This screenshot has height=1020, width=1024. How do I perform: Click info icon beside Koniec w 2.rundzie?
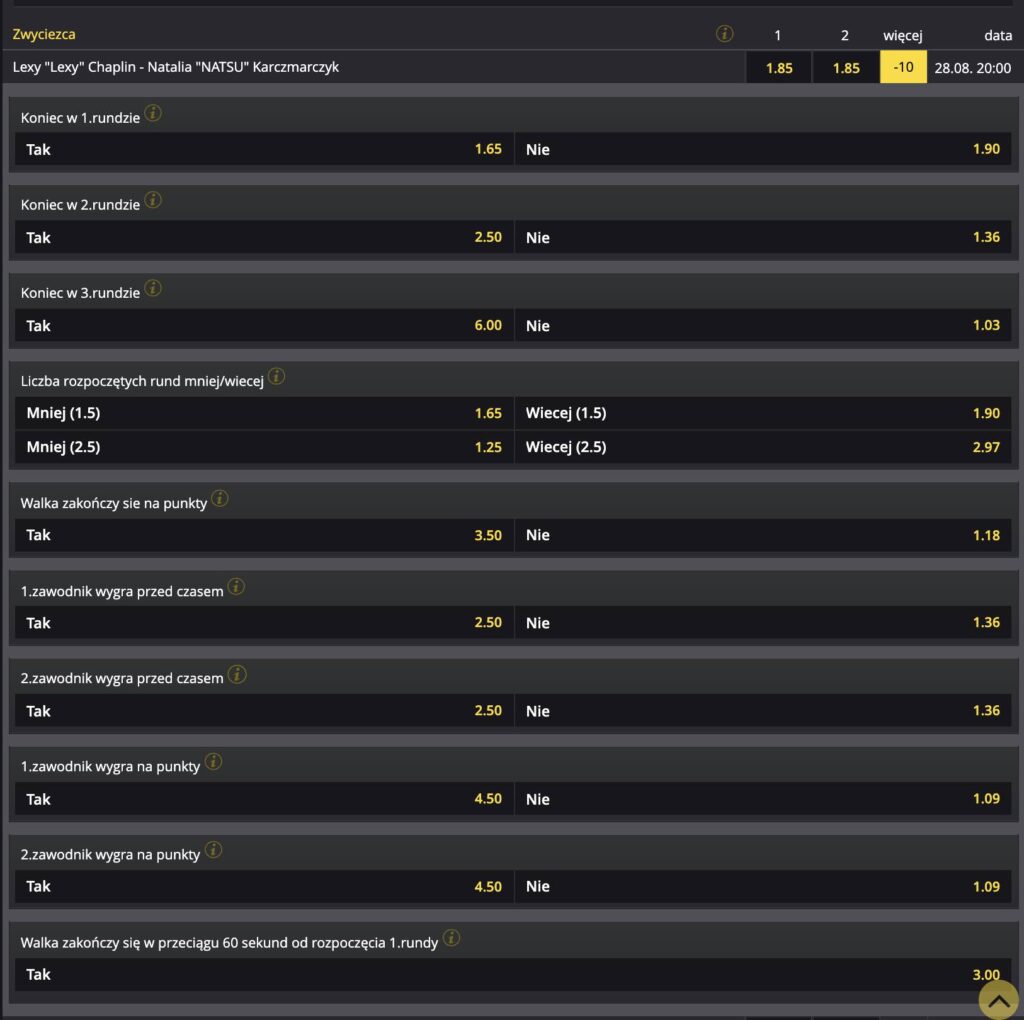click(153, 201)
